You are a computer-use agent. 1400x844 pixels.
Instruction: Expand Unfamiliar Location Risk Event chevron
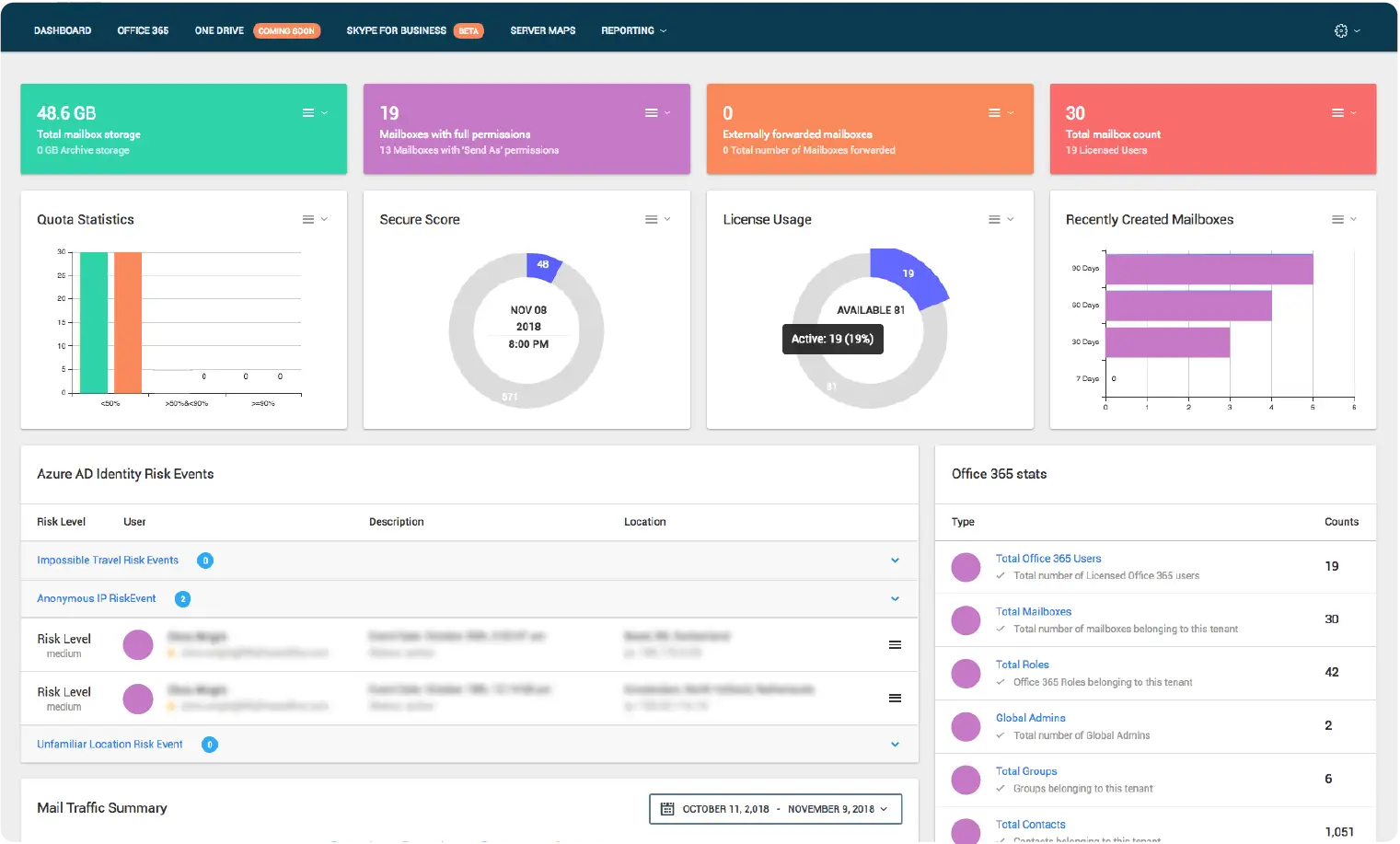(895, 745)
